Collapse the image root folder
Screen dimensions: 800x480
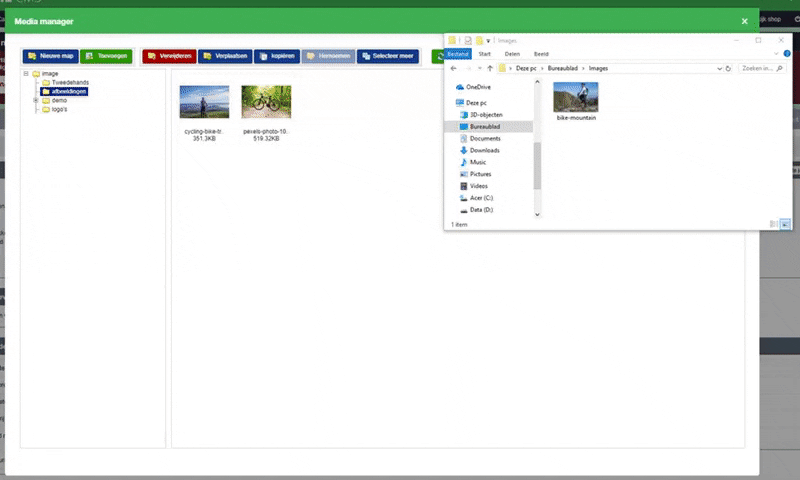[26, 74]
